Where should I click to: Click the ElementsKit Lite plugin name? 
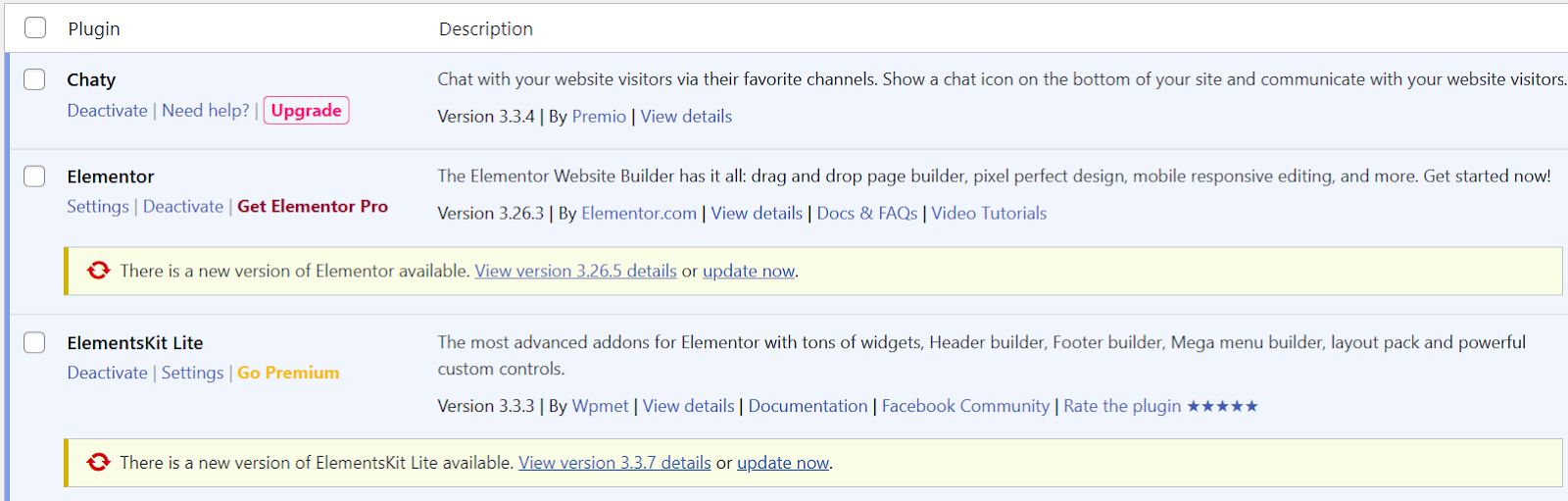(x=135, y=344)
